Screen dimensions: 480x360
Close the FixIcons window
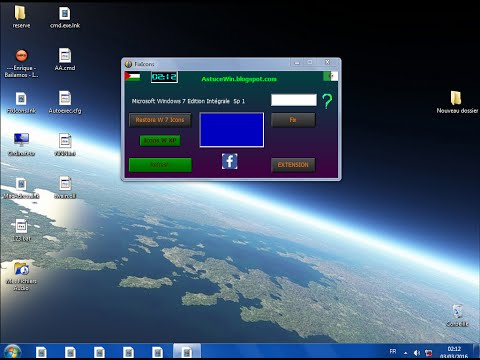327,62
